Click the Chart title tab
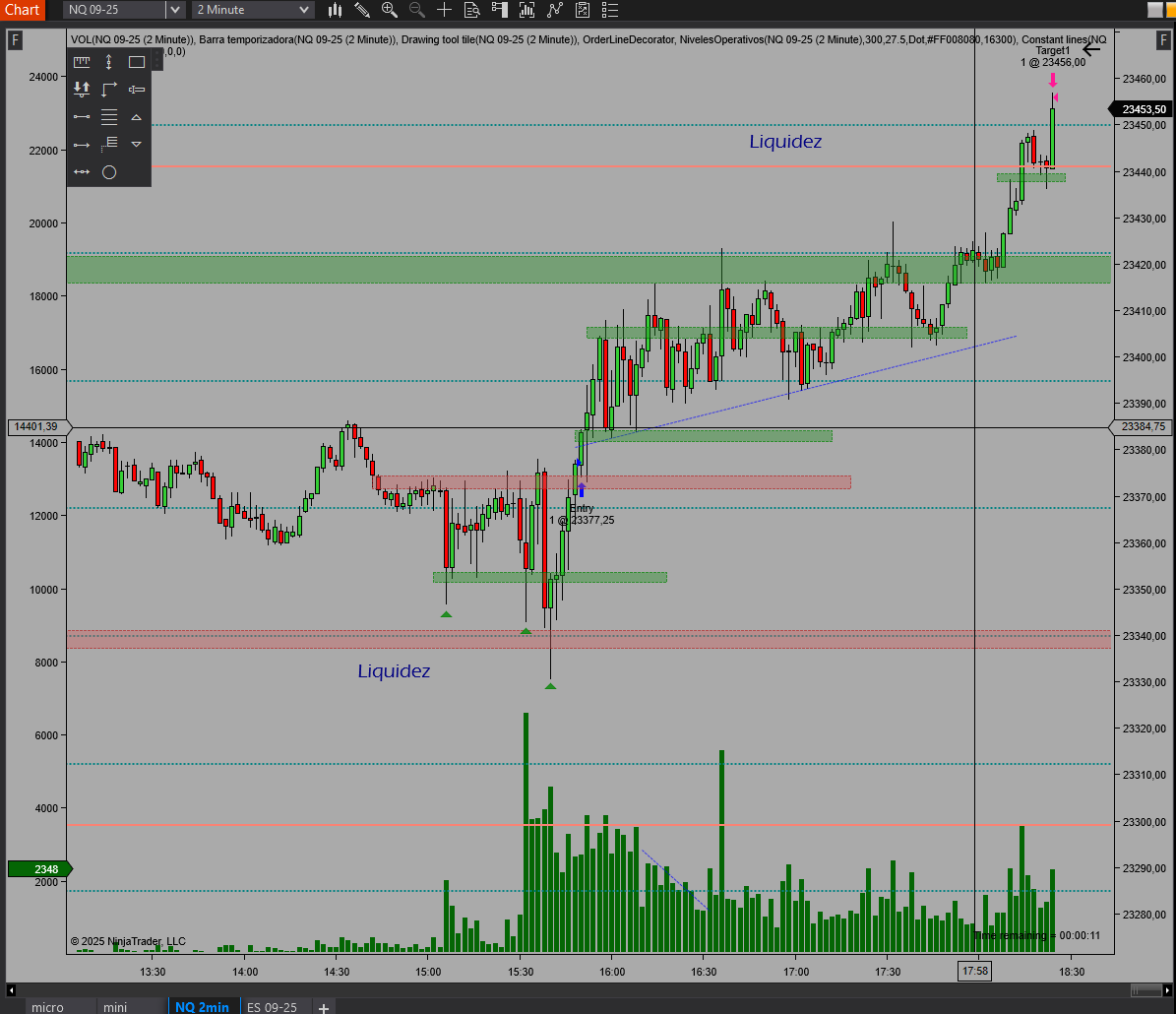 (23, 10)
